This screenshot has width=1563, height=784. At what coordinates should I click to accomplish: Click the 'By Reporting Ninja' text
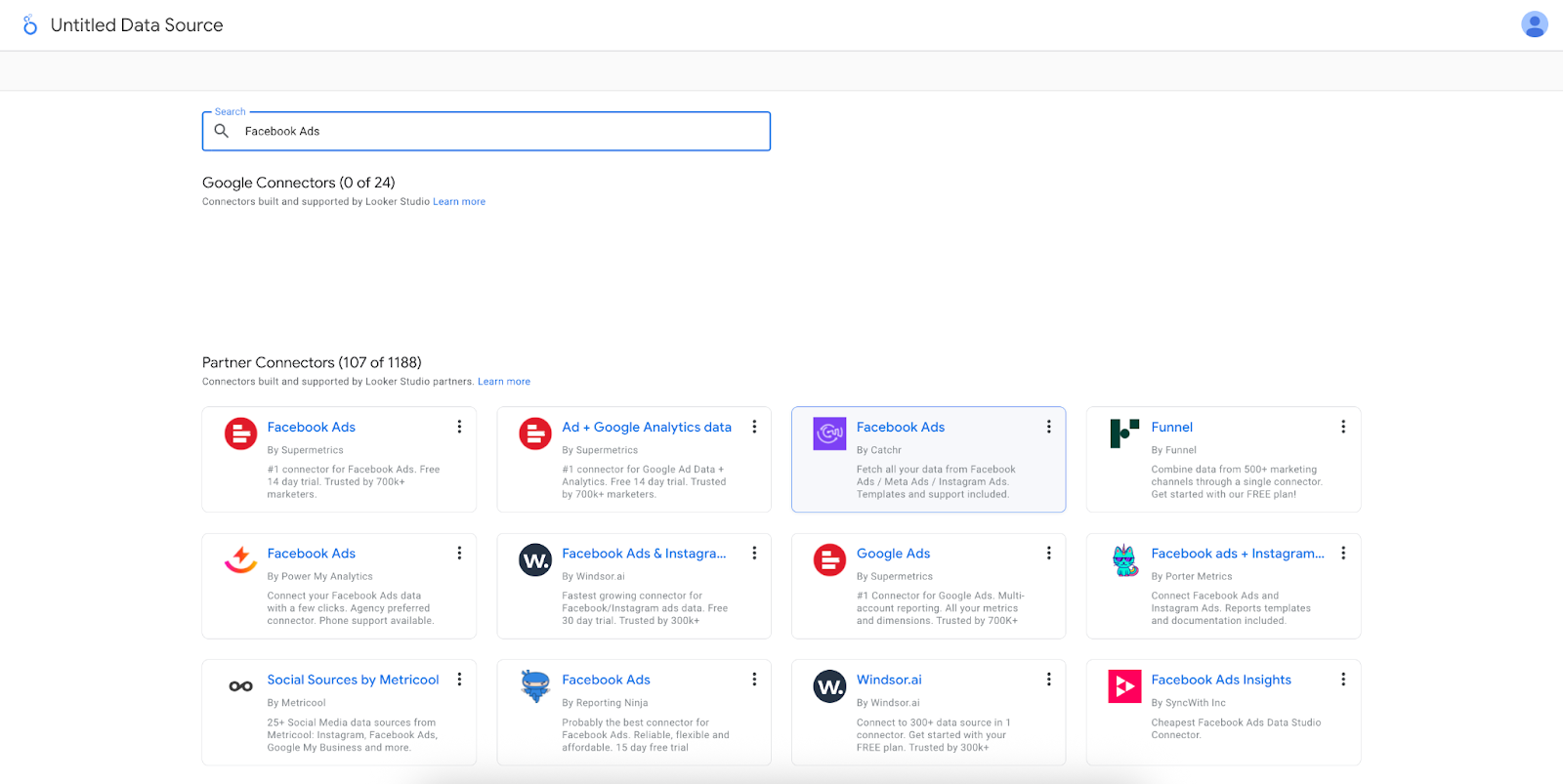tap(605, 703)
